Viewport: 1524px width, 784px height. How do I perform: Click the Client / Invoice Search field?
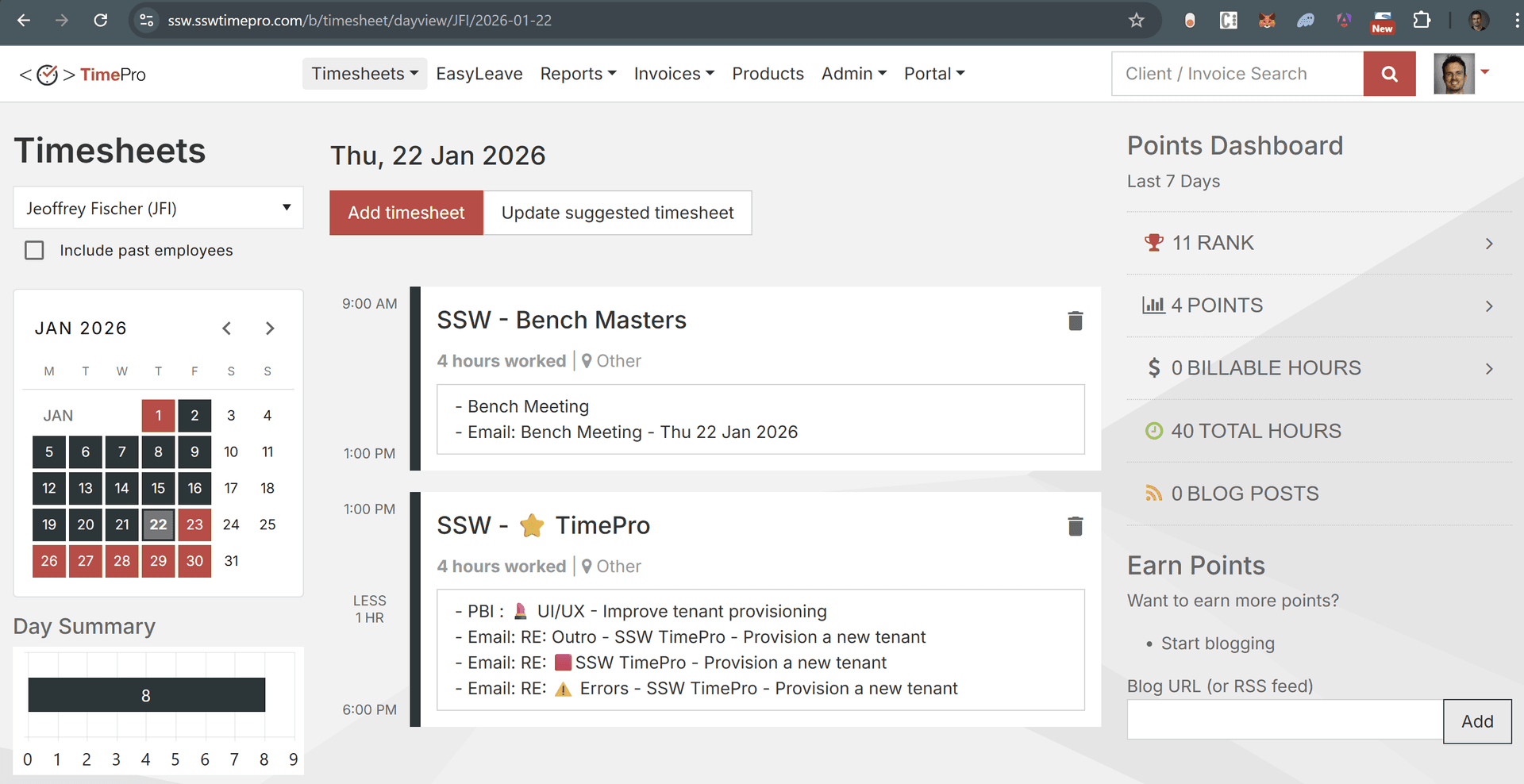point(1237,74)
